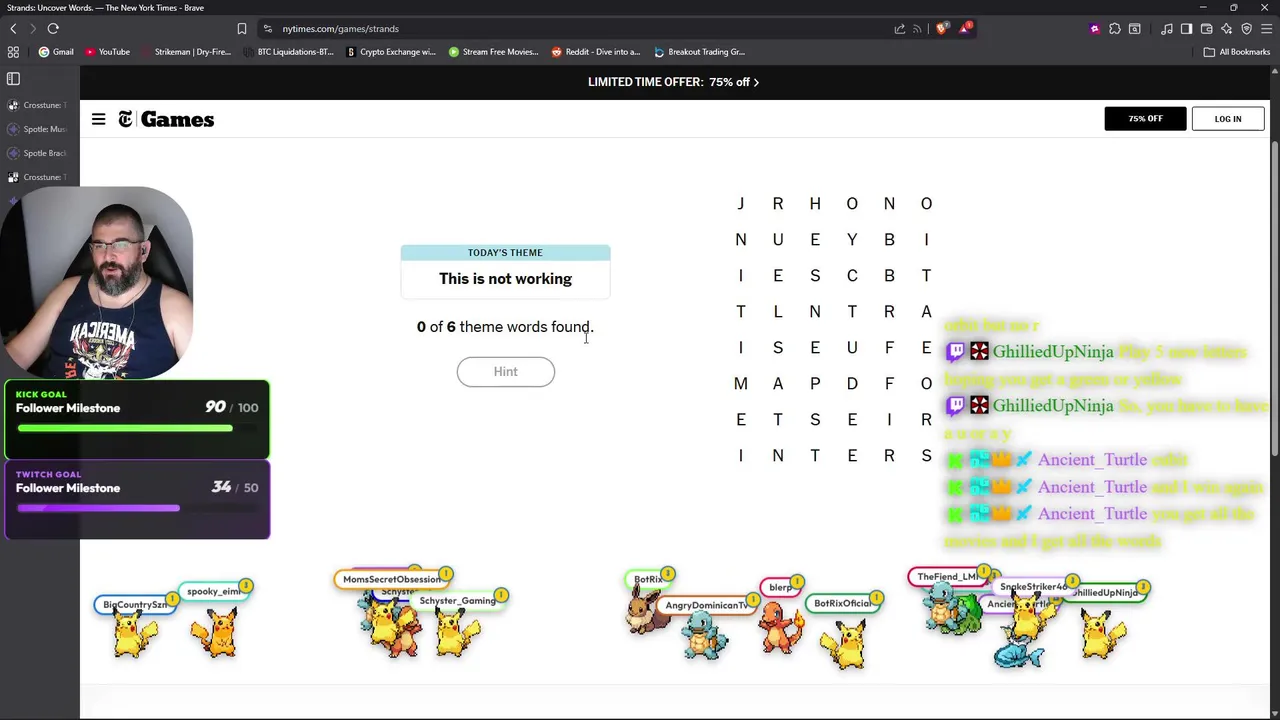Click the LIMITED TIME OFFER 75% off banner
Screen dimensions: 1280x720
673,82
